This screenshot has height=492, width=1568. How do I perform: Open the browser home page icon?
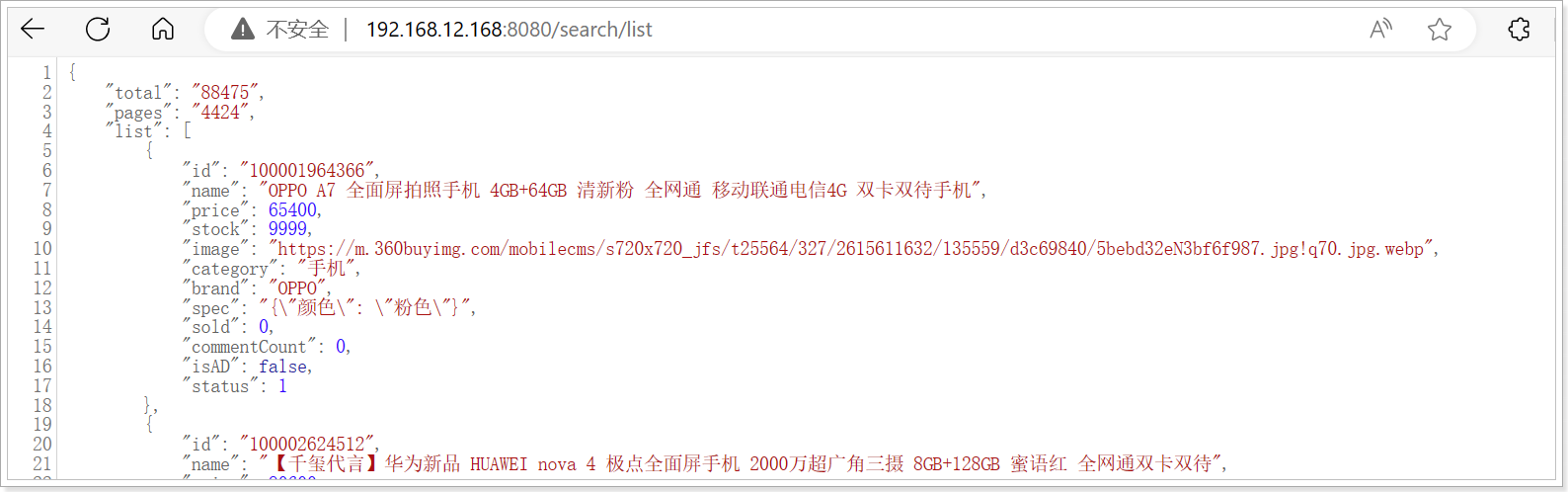tap(163, 30)
